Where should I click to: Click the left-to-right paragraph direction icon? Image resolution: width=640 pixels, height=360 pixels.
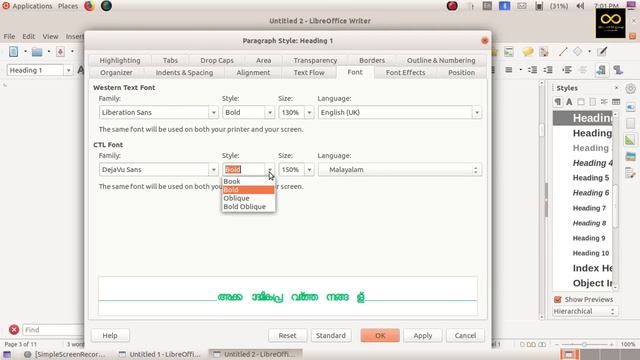pos(601,70)
